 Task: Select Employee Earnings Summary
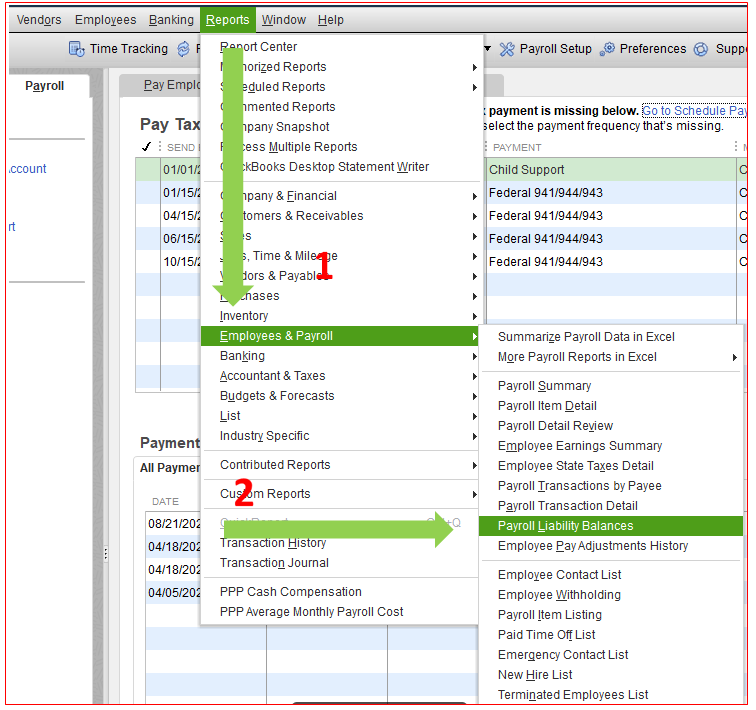(x=580, y=446)
